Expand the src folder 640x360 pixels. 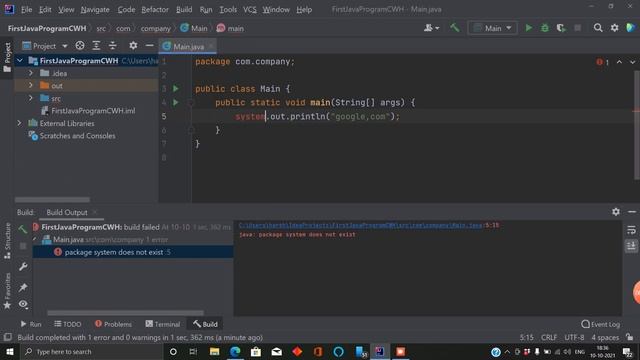click(31, 98)
